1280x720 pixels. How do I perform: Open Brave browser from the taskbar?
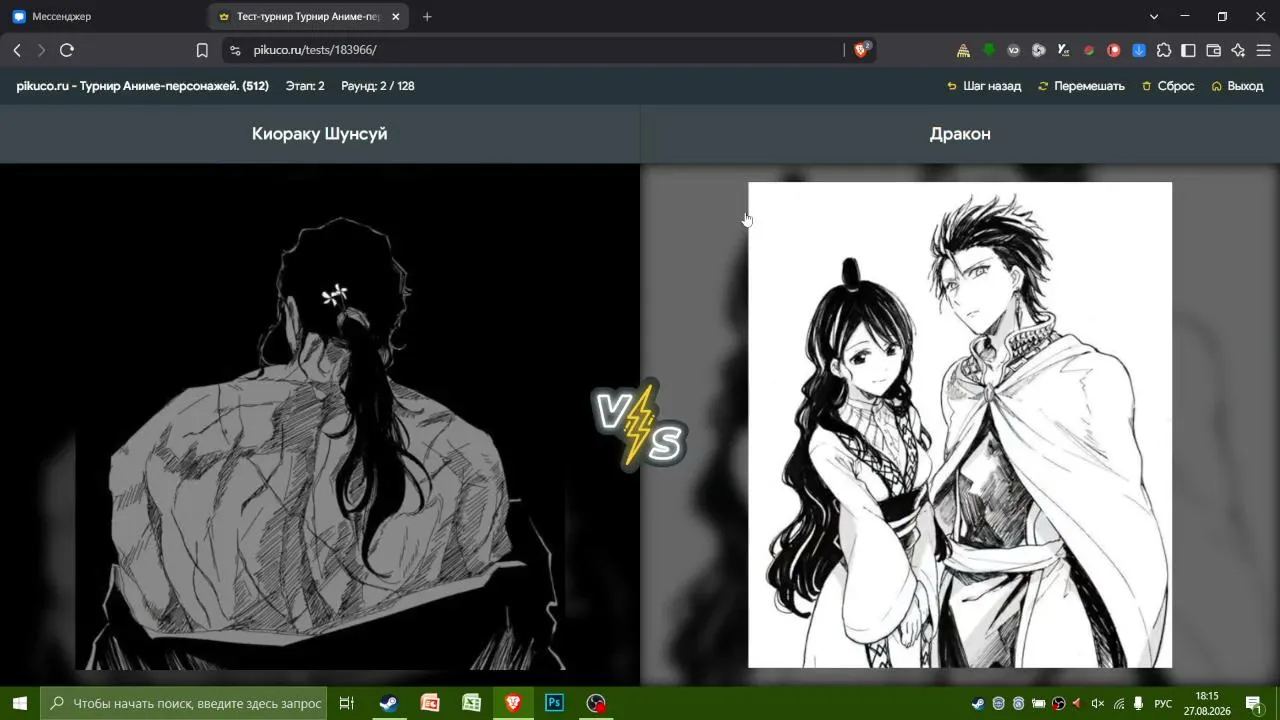(x=513, y=703)
